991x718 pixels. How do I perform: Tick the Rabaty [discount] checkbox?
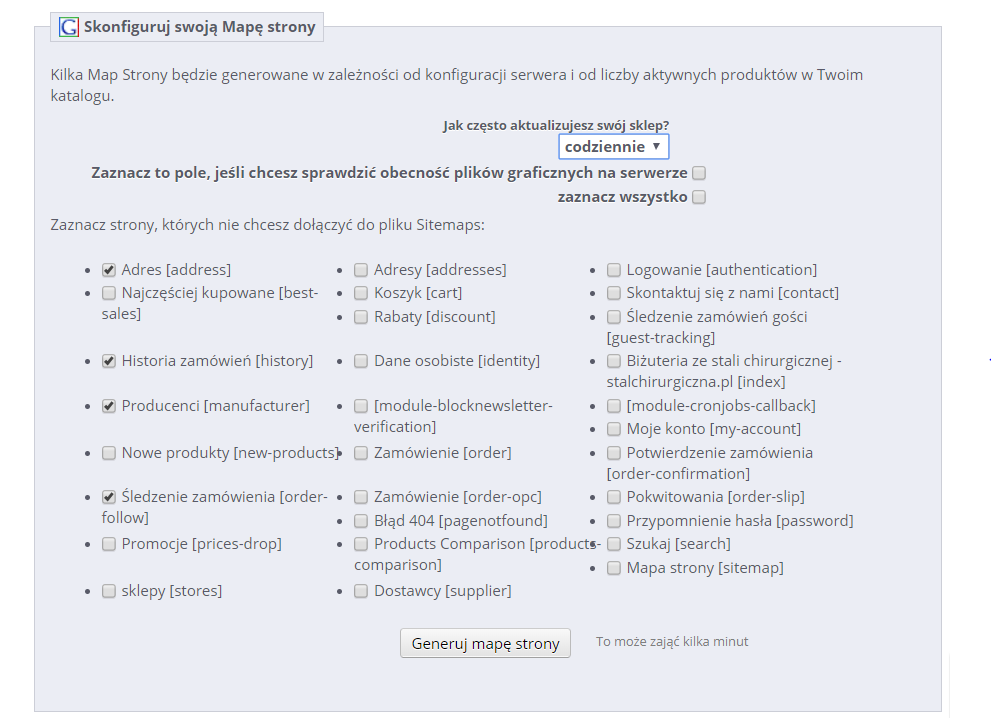coord(361,317)
